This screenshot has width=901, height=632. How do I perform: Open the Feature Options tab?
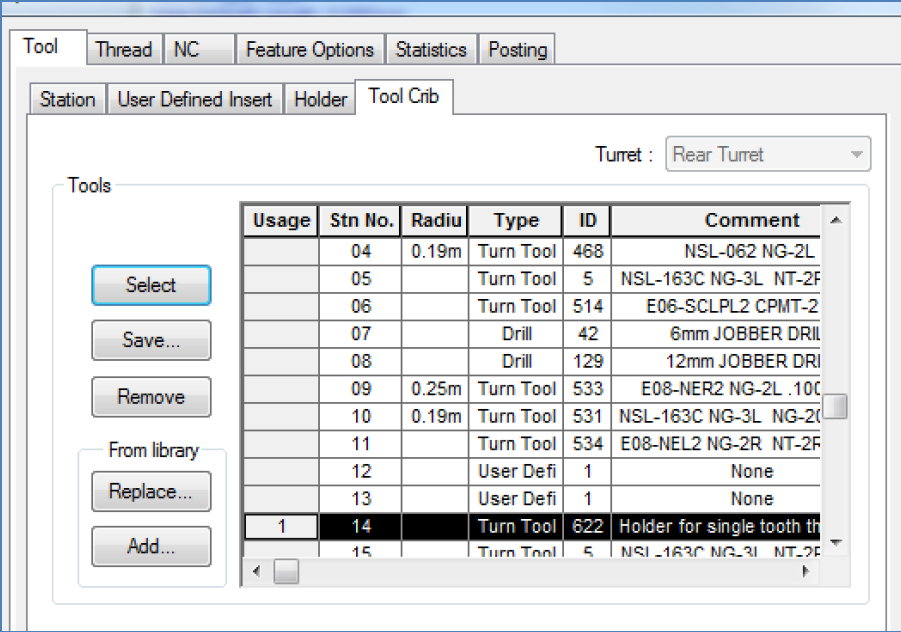(x=309, y=49)
